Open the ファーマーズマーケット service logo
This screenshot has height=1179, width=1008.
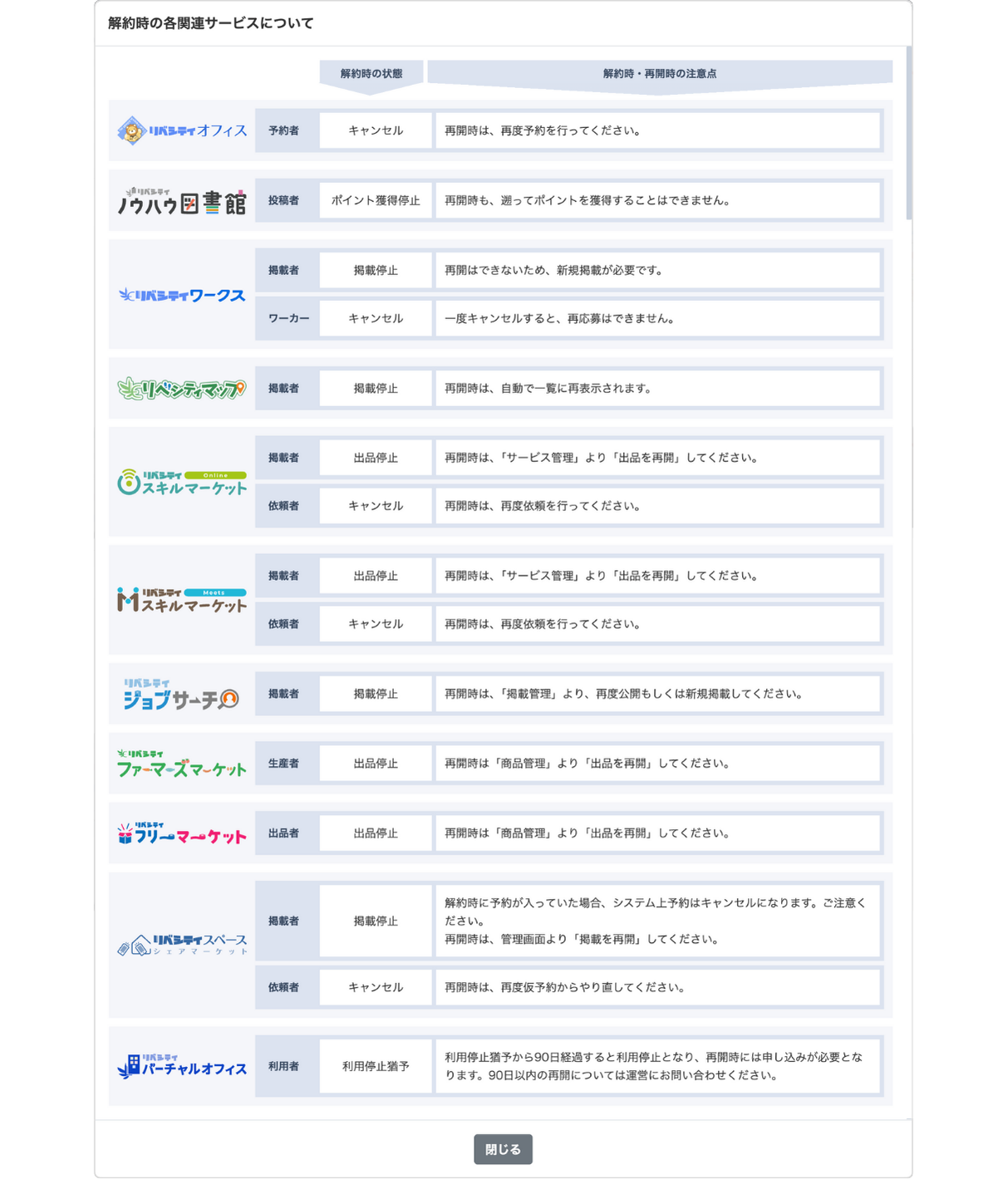(x=181, y=763)
